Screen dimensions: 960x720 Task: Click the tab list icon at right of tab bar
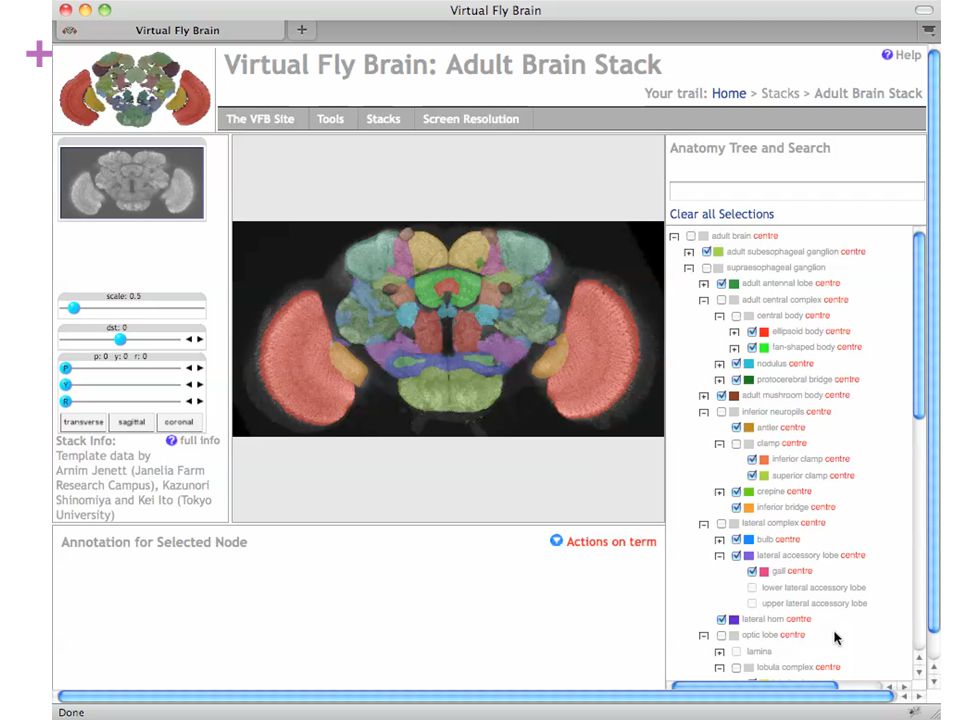[928, 30]
